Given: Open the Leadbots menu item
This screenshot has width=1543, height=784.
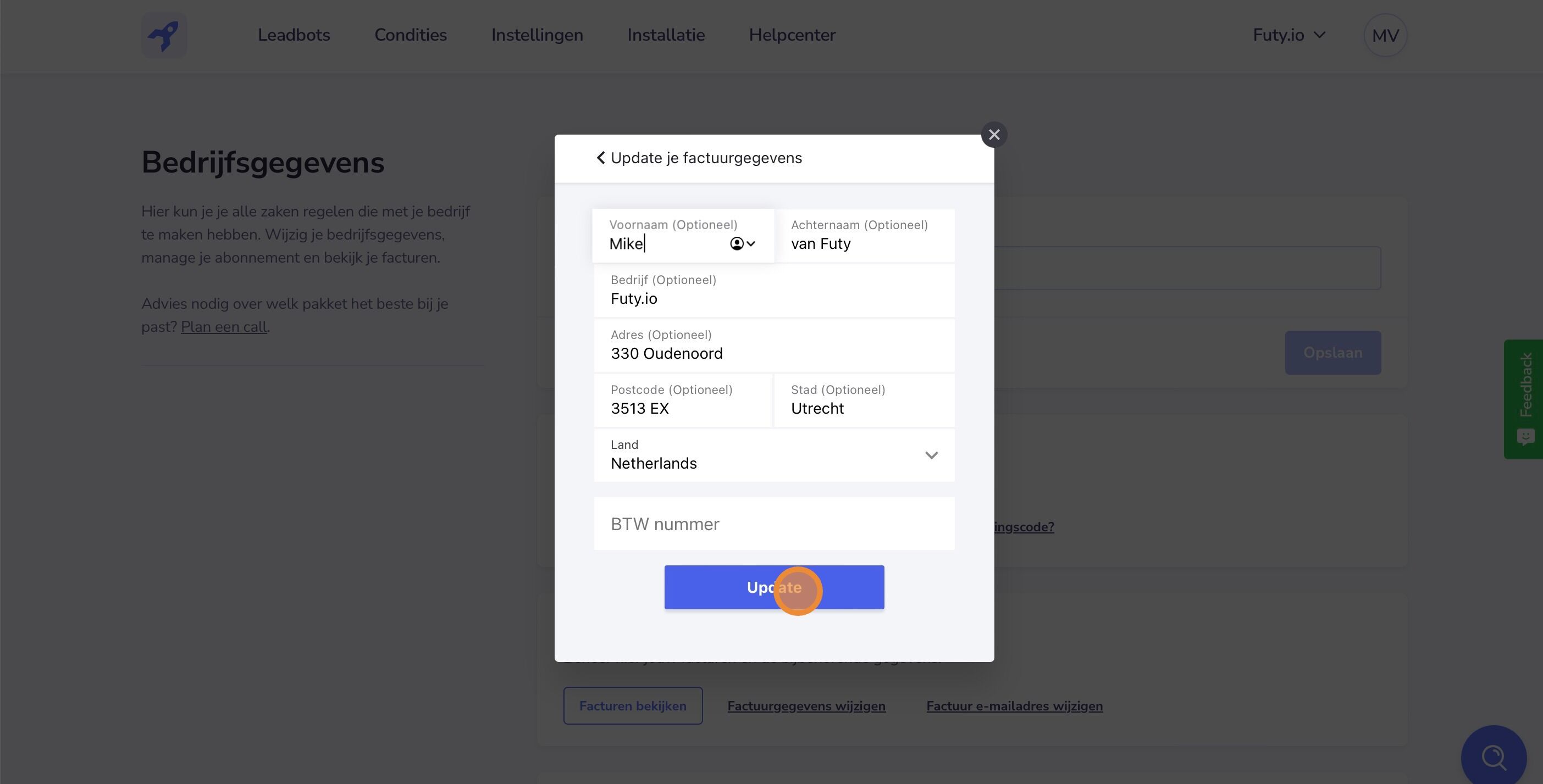Looking at the screenshot, I should 294,35.
